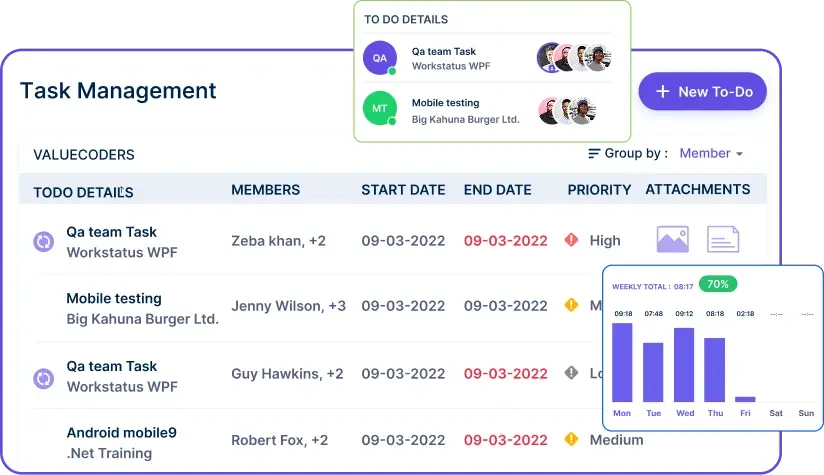Click the Mobile testing task title

click(114, 298)
